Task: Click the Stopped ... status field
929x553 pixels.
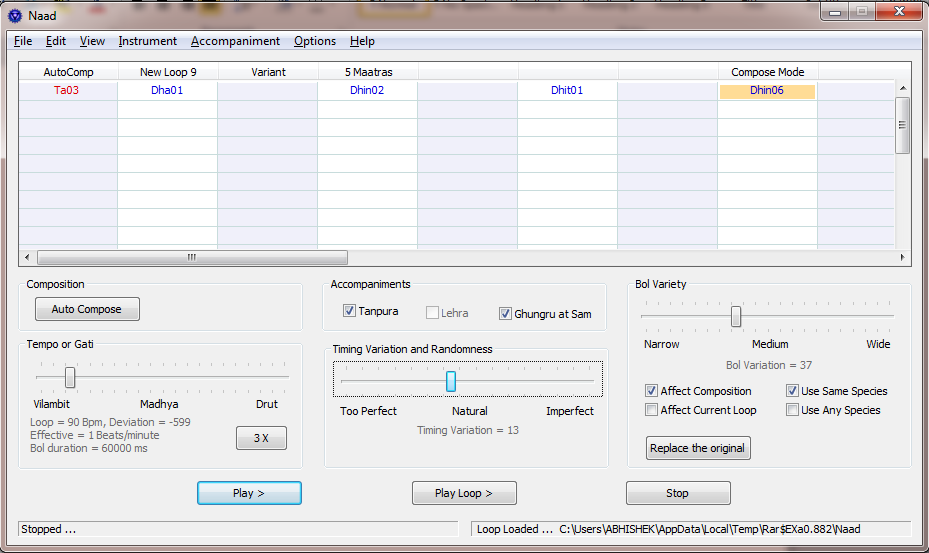Action: coord(239,529)
